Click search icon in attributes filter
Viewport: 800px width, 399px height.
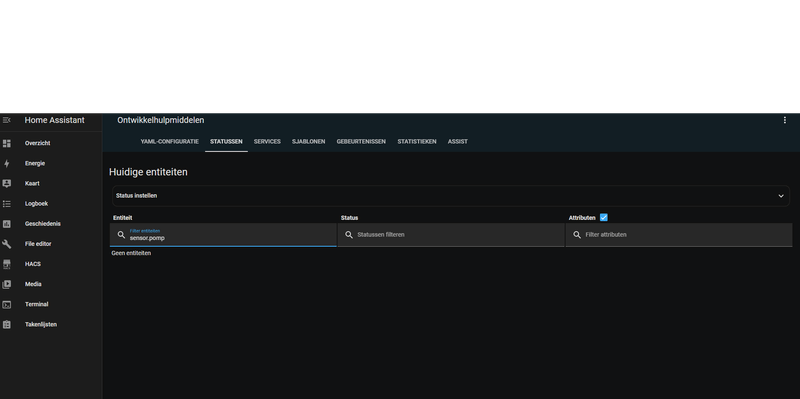point(577,235)
